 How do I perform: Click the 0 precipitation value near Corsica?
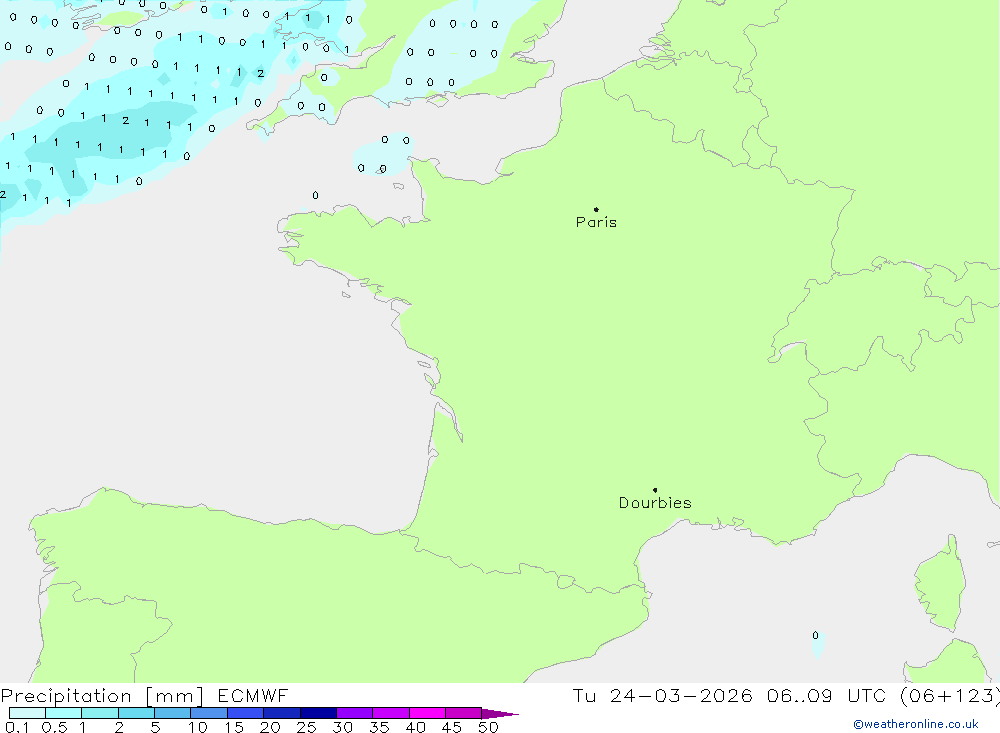815,635
